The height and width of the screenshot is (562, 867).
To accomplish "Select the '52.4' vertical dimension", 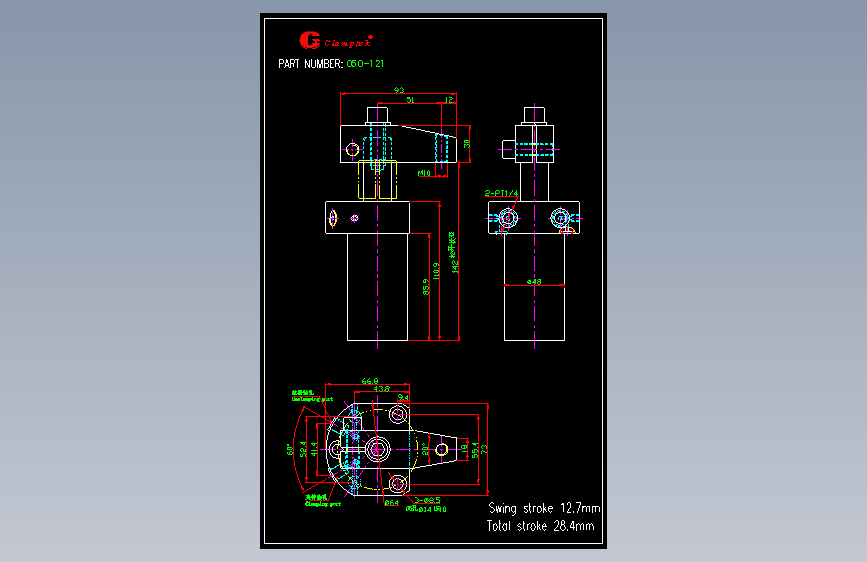I will coord(303,449).
